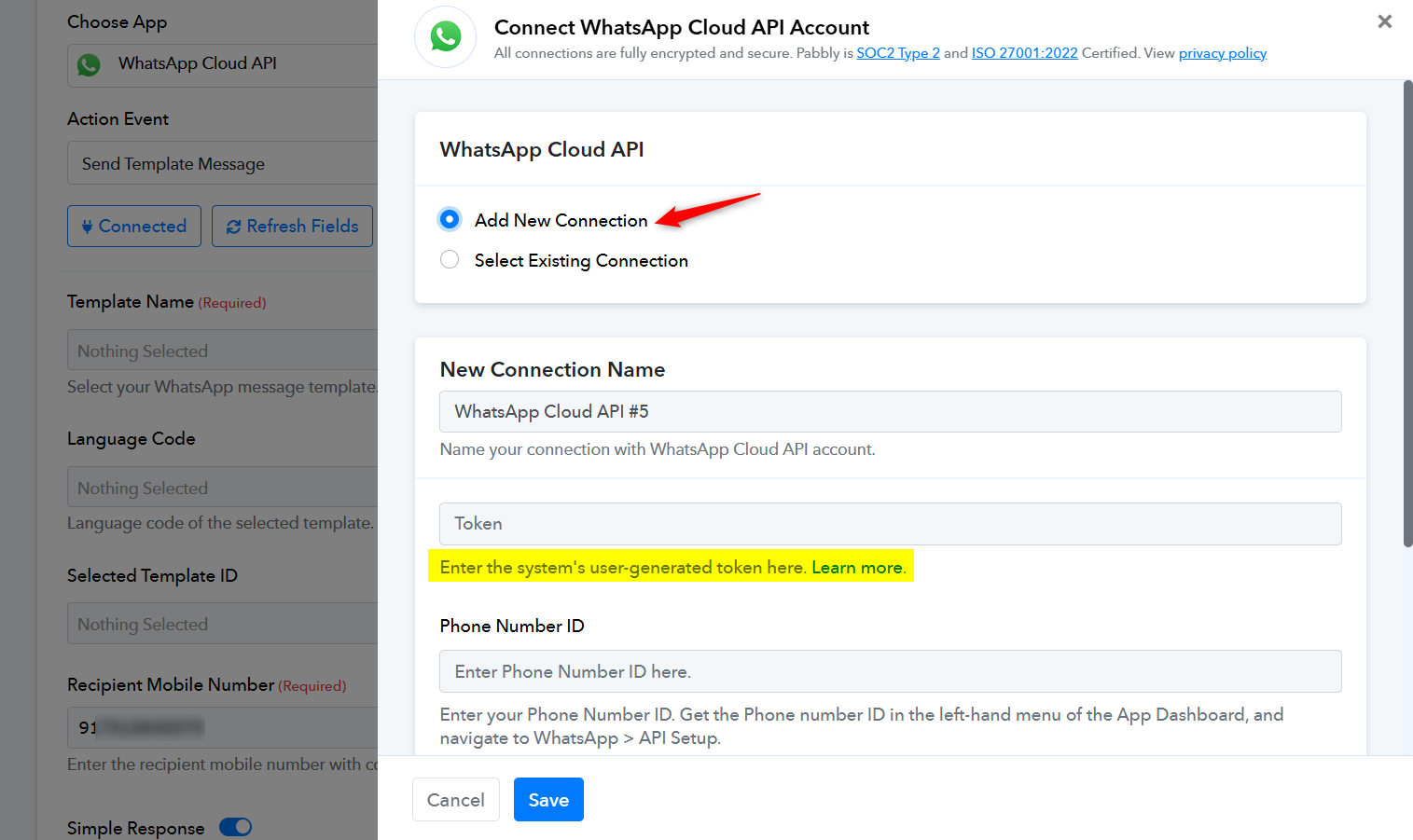Toggle the Simple Response switch
The width and height of the screenshot is (1413, 840).
[x=236, y=827]
